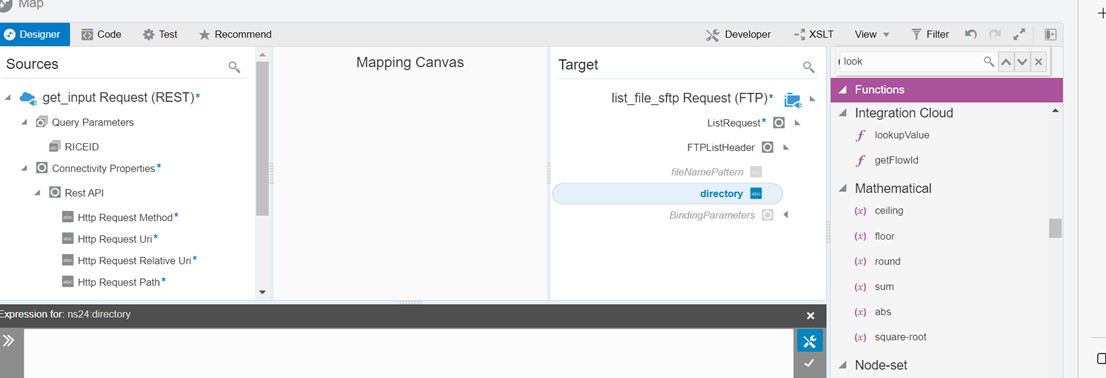Screen dimensions: 1106x378
Task: Save the expression with checkmark
Action: 810,363
